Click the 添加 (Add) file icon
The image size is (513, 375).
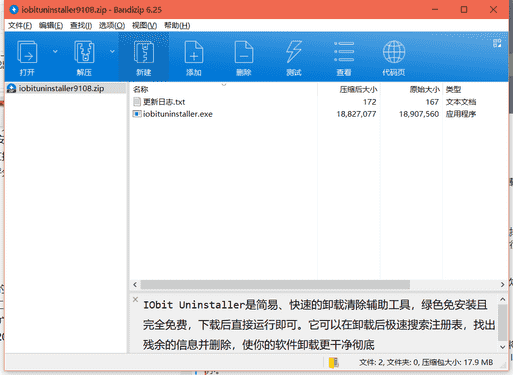tap(194, 52)
